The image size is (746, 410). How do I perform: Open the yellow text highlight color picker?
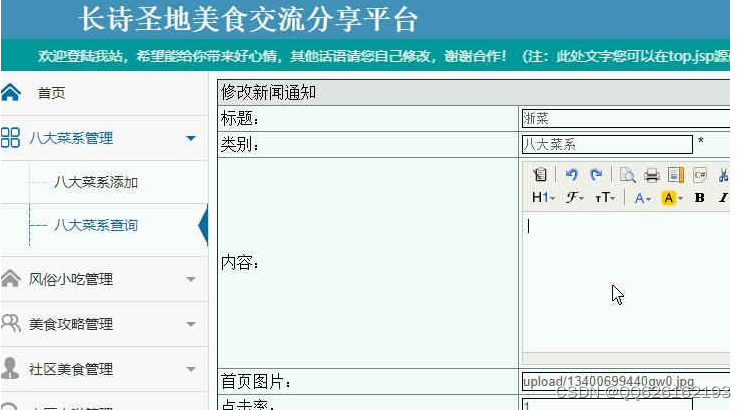[x=672, y=198]
